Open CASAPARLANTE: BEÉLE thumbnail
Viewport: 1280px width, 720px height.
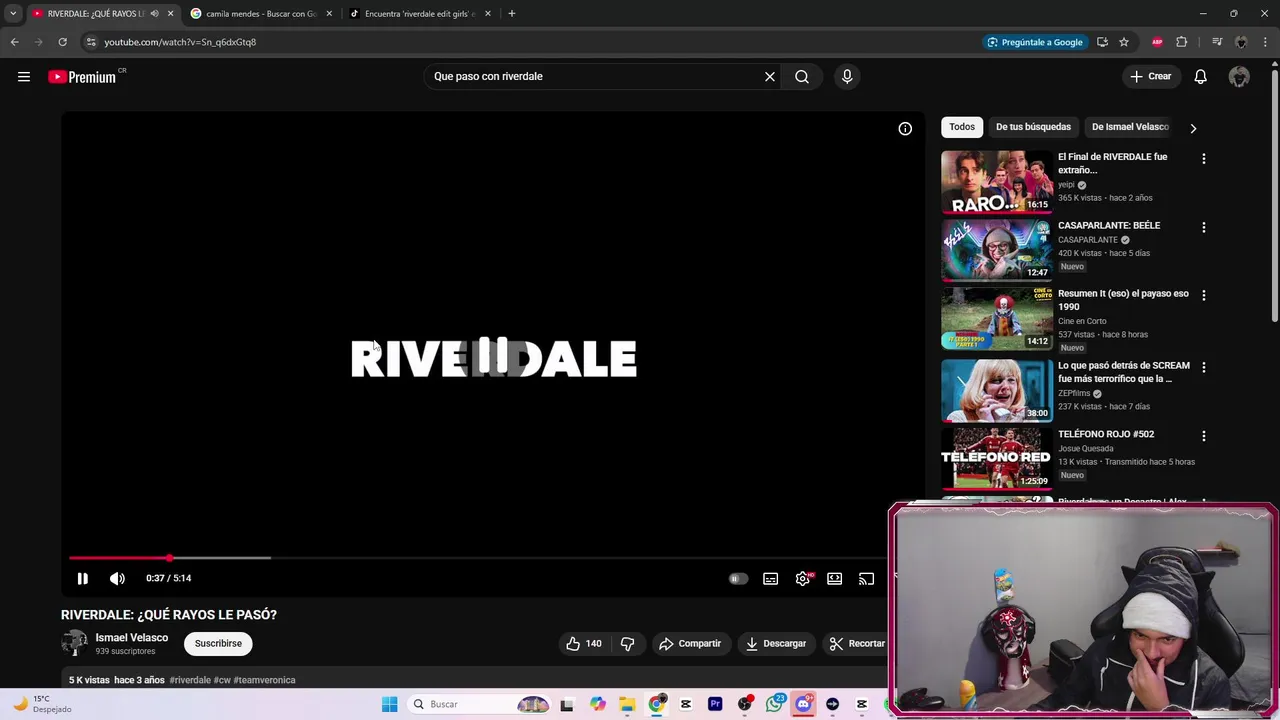click(997, 250)
